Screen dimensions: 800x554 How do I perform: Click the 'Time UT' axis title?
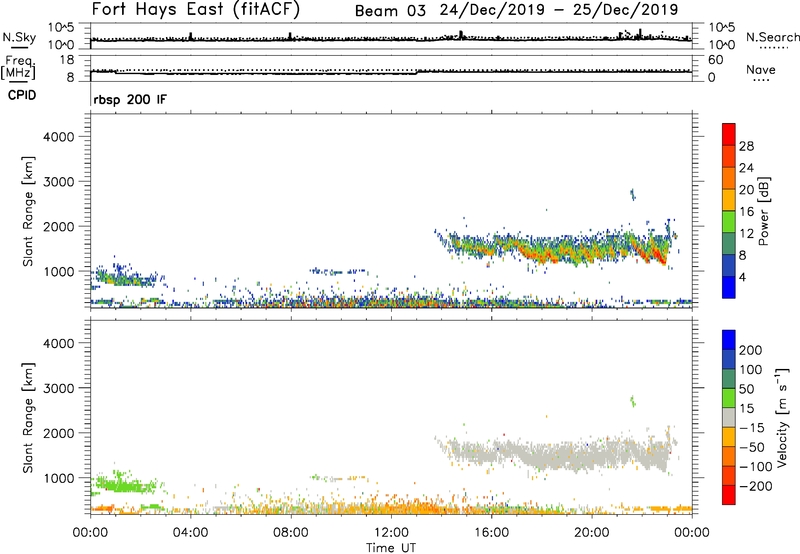click(x=391, y=548)
